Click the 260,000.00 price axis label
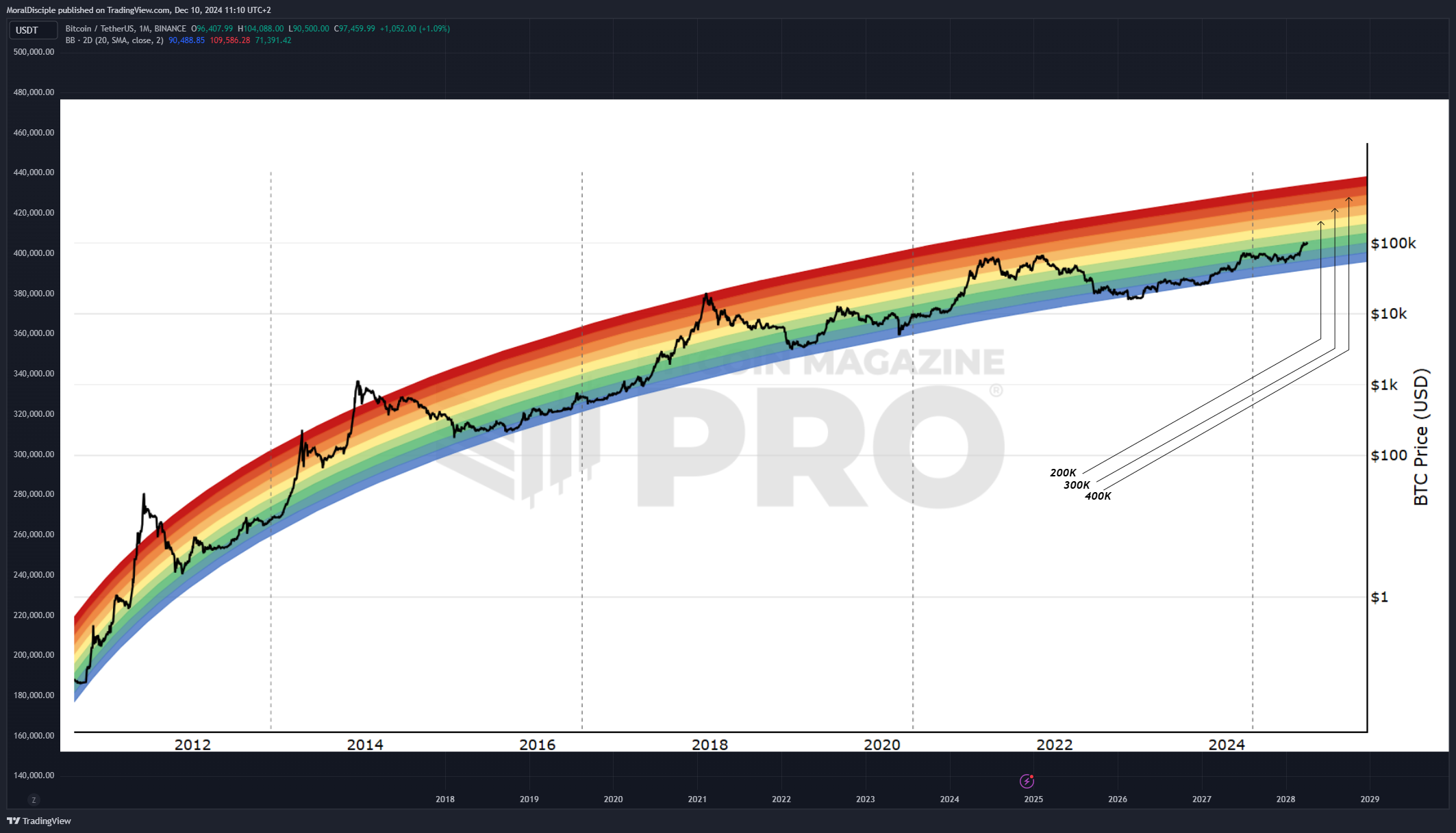The height and width of the screenshot is (833, 1456). point(34,535)
